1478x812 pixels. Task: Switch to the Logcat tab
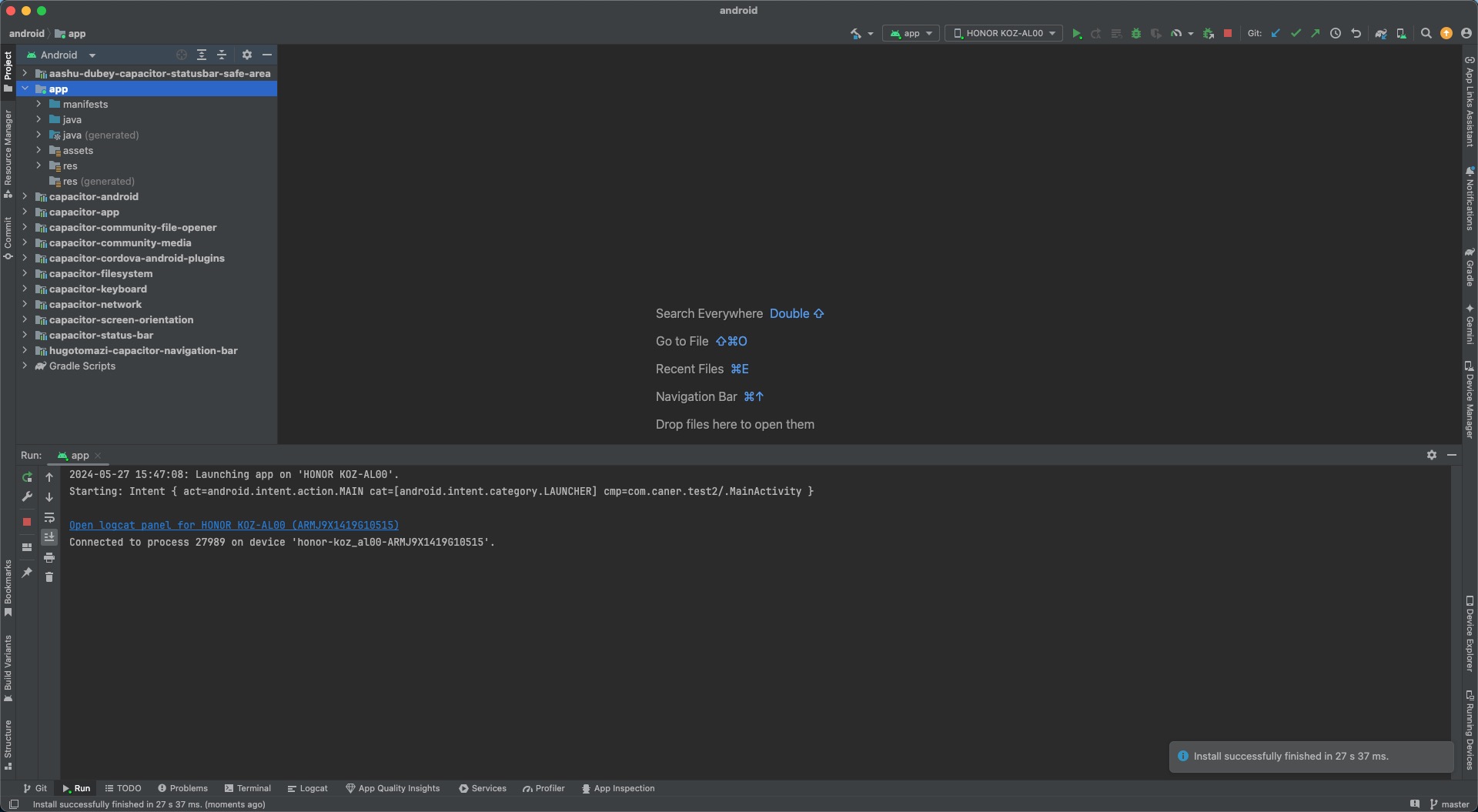coord(307,788)
